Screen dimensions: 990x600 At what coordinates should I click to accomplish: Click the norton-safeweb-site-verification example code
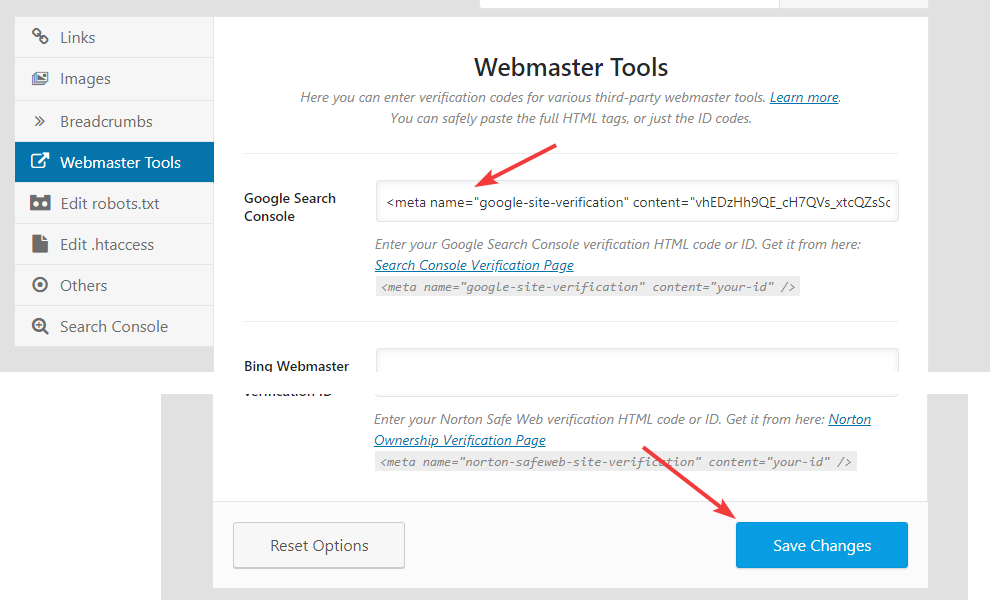coord(616,462)
